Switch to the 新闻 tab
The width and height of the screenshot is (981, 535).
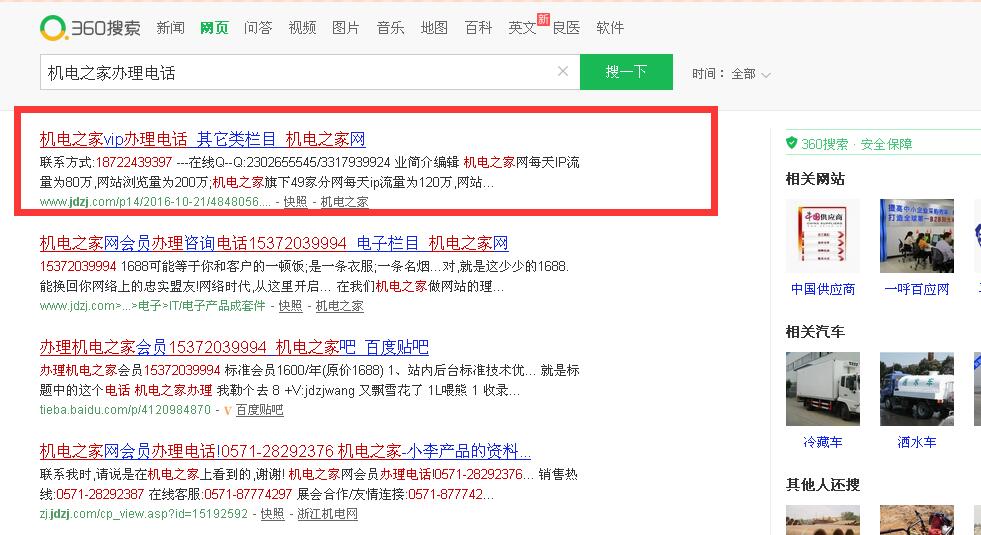(x=170, y=28)
